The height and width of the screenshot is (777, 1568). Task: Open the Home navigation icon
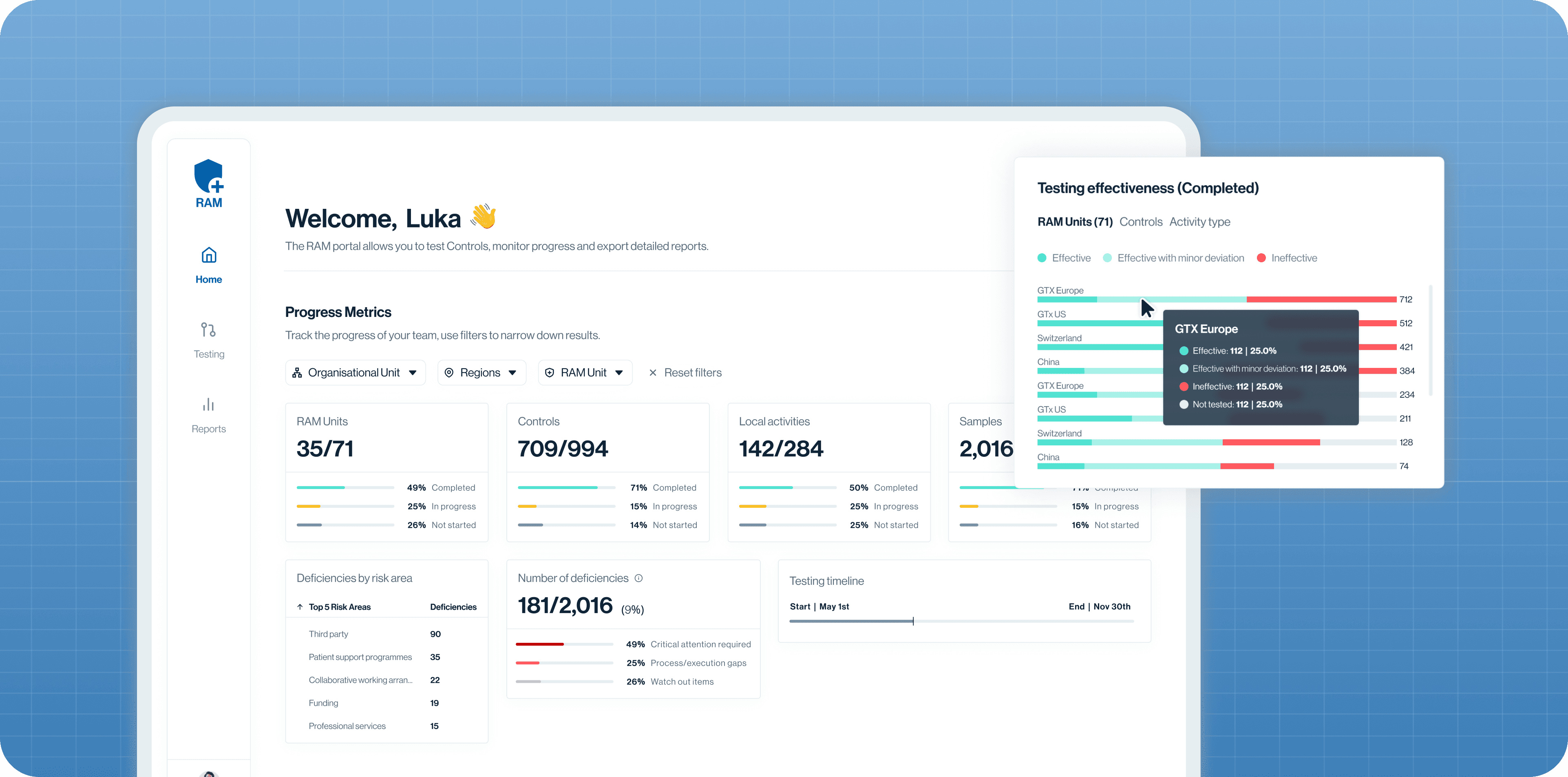coord(209,255)
